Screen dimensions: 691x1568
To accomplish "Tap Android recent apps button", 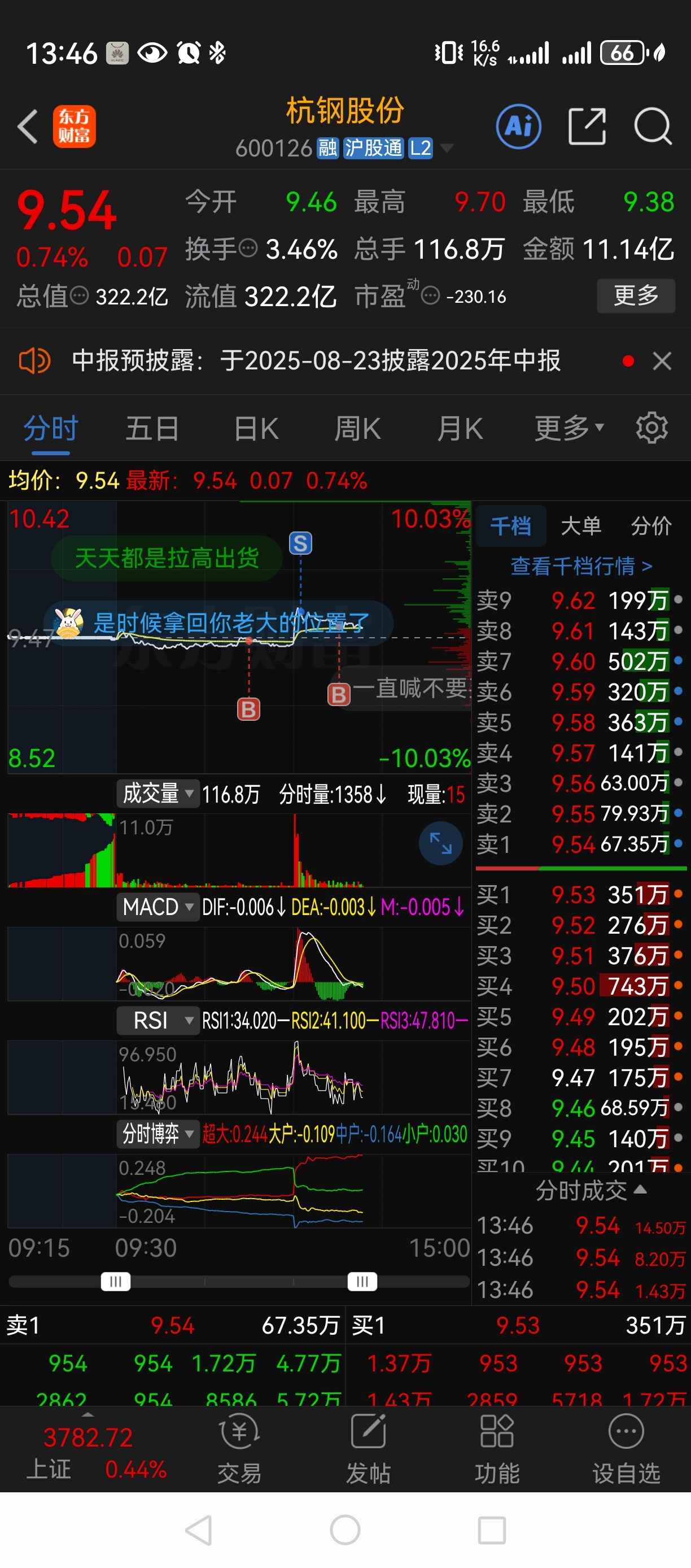I will click(492, 1530).
